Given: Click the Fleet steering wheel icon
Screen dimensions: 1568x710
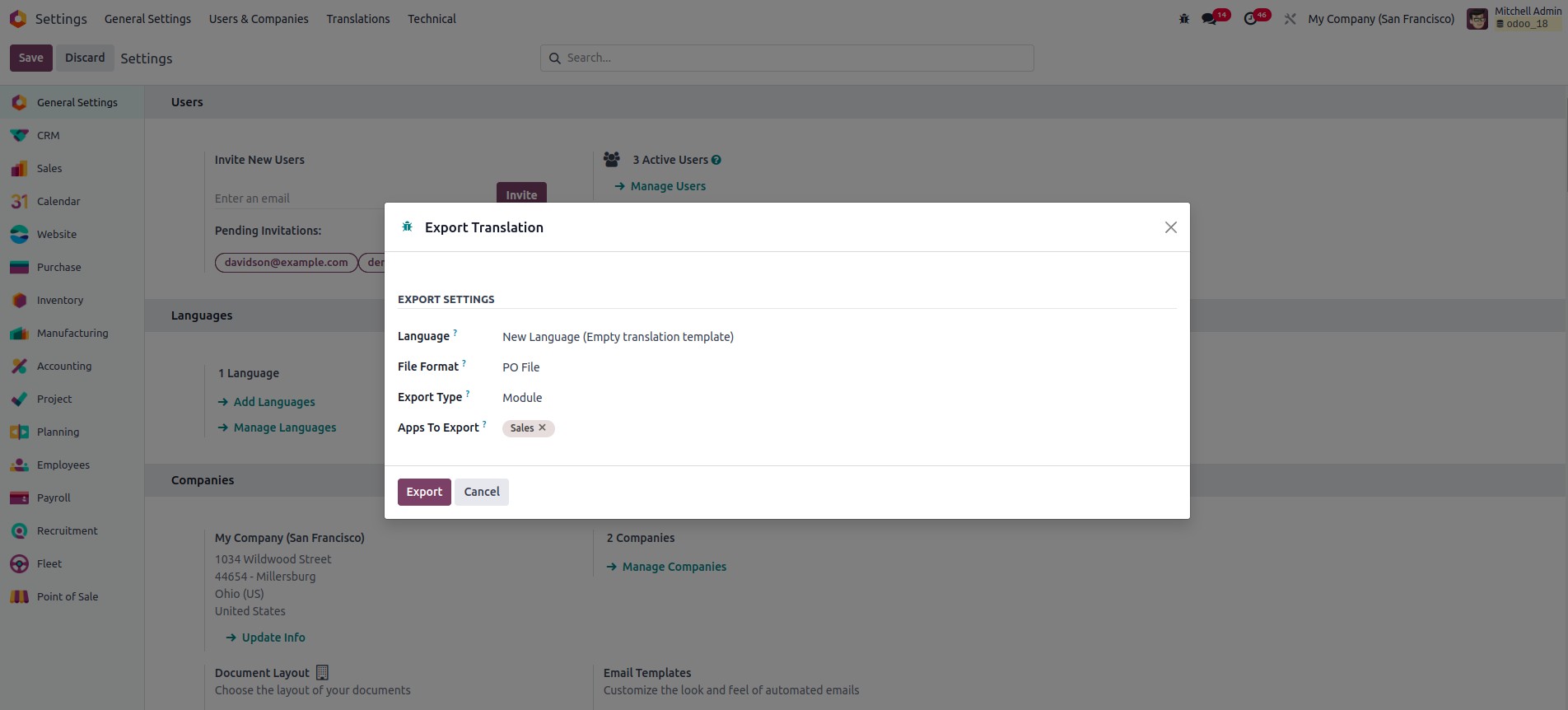Looking at the screenshot, I should 20,563.
